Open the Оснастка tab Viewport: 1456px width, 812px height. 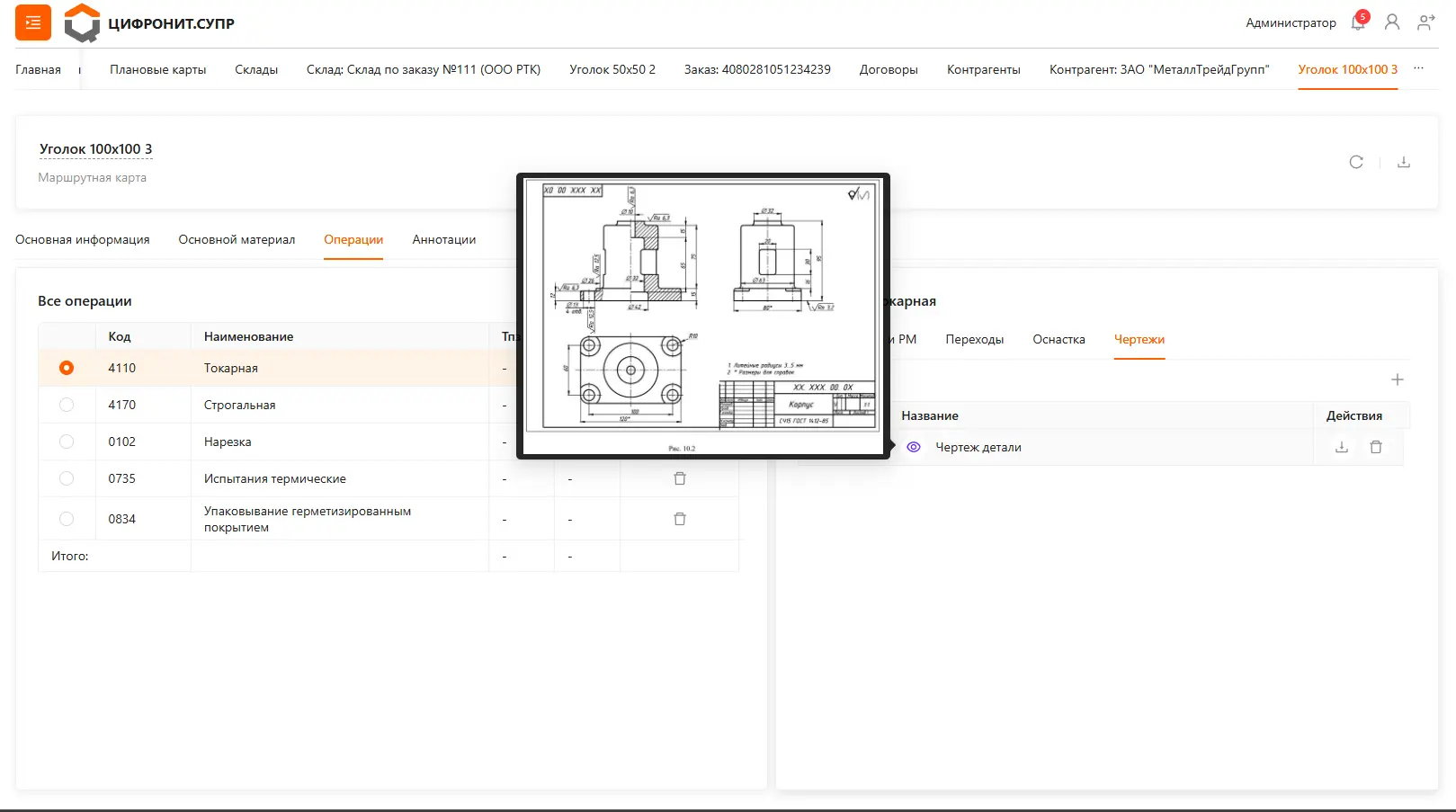[1059, 340]
